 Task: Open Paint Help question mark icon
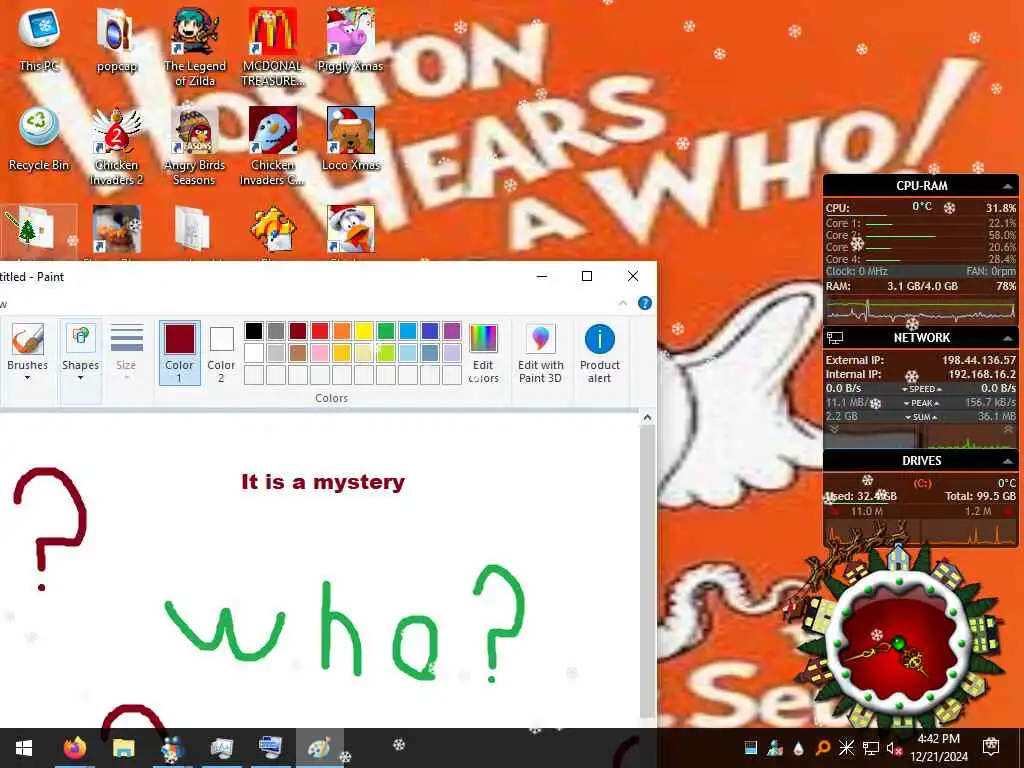coord(645,303)
